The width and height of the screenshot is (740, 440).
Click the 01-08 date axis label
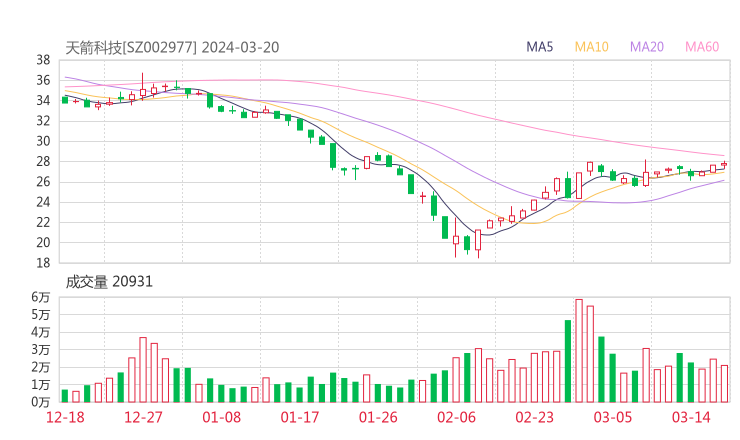click(222, 417)
